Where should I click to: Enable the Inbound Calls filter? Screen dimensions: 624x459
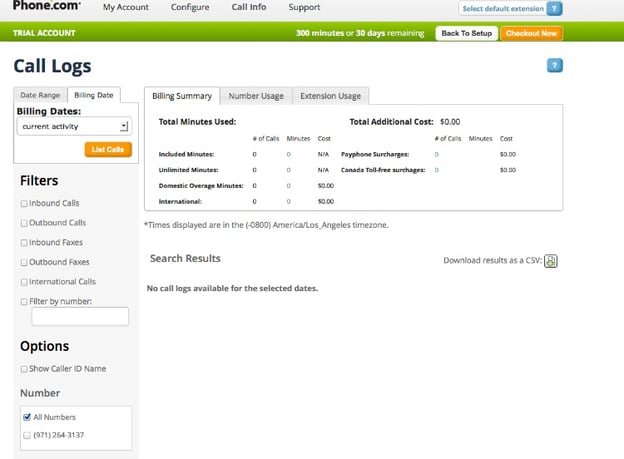tap(24, 204)
